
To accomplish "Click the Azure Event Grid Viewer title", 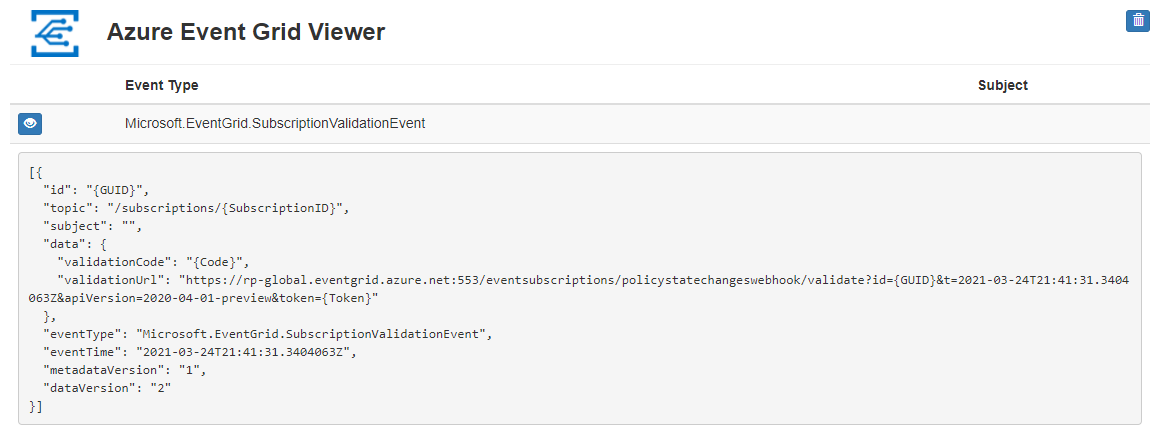I will 245,32.
